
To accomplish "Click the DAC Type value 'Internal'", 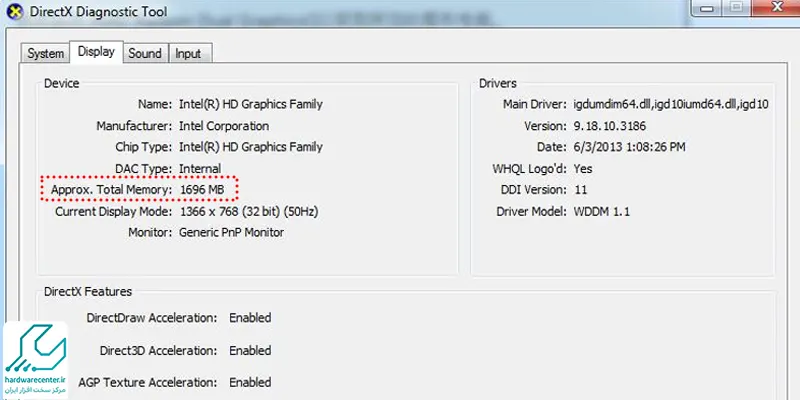I will pos(200,168).
